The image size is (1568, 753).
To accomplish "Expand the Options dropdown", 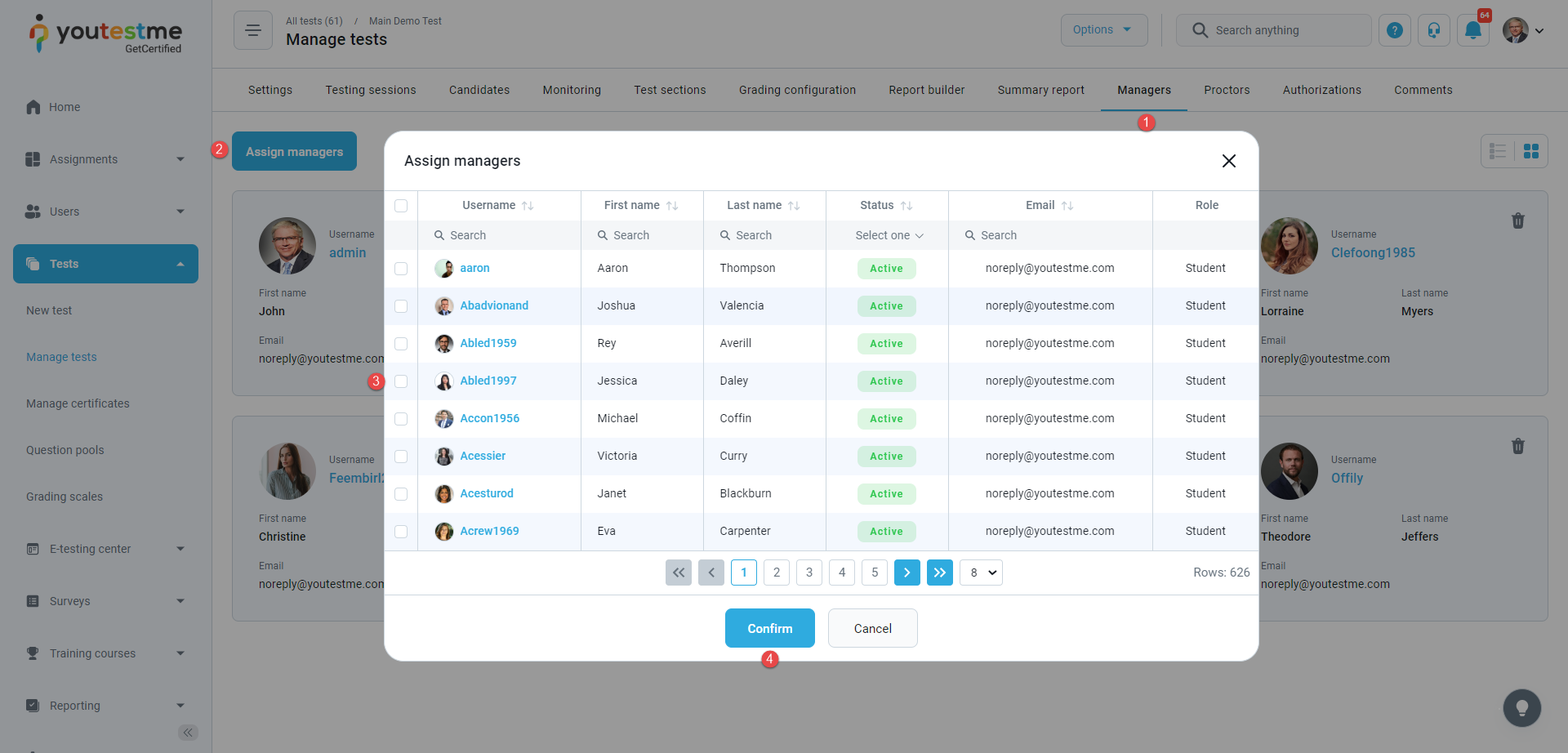I will pyautogui.click(x=1103, y=30).
